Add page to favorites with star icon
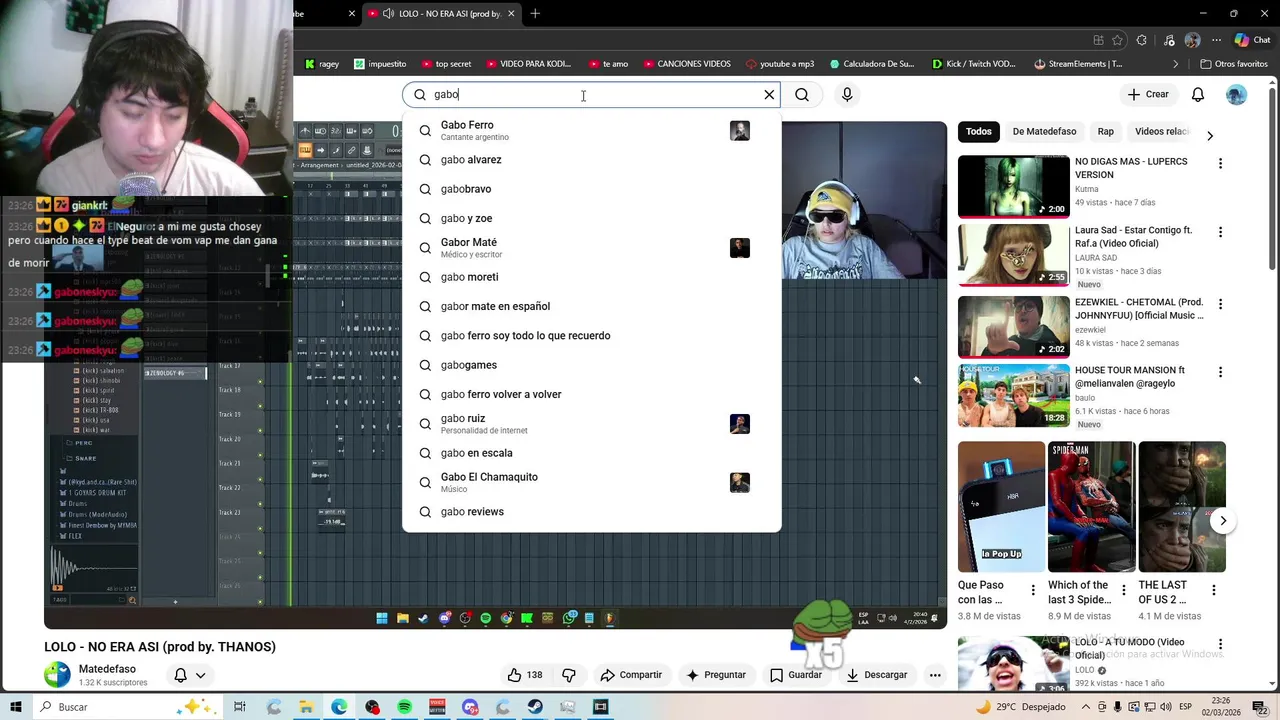This screenshot has width=1280, height=720. [x=1117, y=40]
